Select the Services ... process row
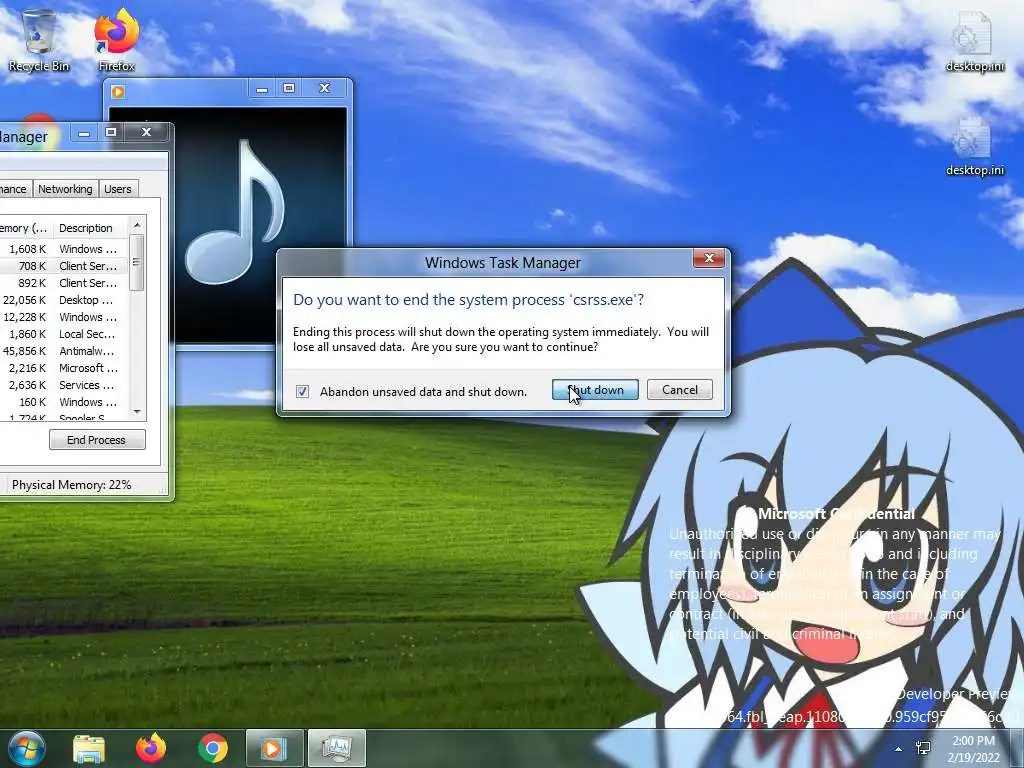The width and height of the screenshot is (1024, 768). pyautogui.click(x=64, y=385)
